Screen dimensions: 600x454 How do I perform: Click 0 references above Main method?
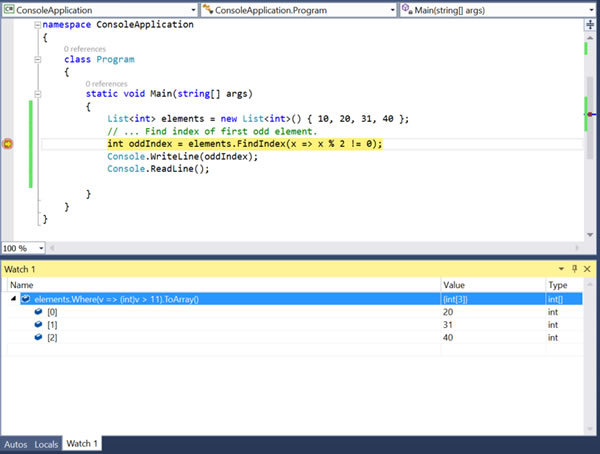point(106,84)
